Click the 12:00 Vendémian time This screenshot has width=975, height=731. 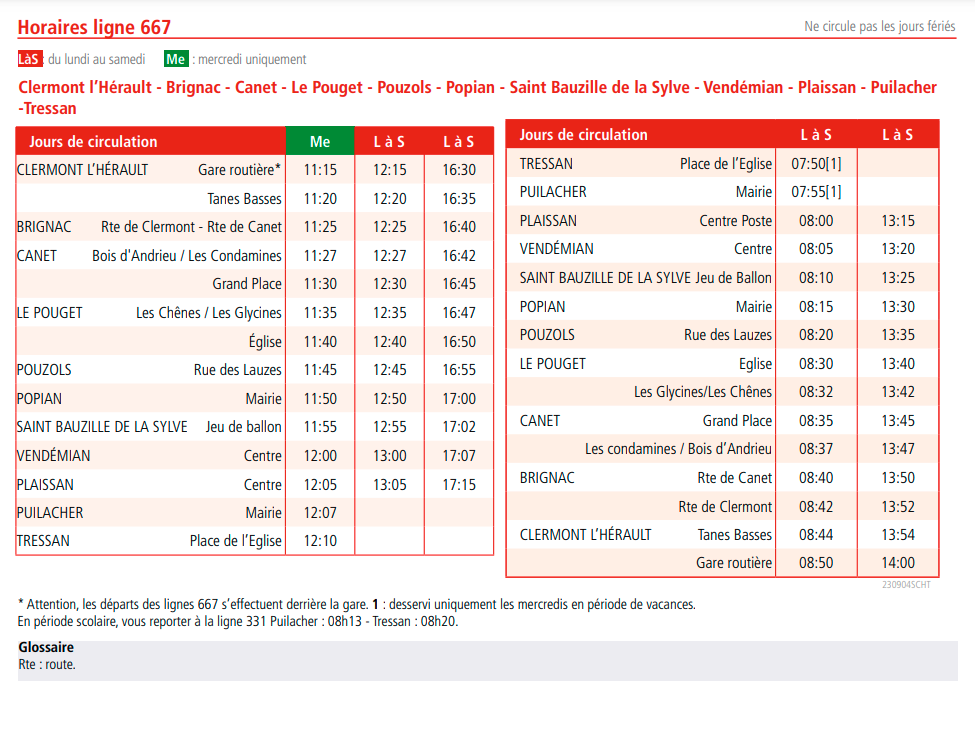(x=320, y=456)
